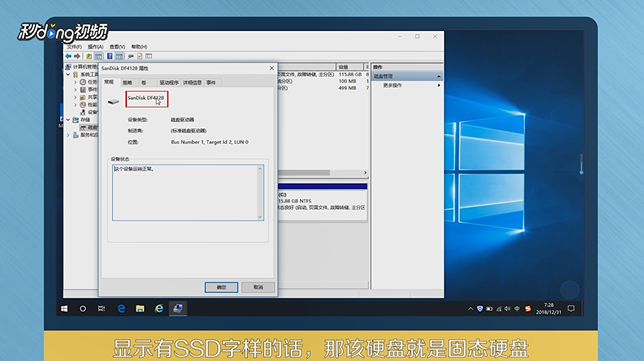Click the Up one level folder icon

pyautogui.click(x=89, y=56)
